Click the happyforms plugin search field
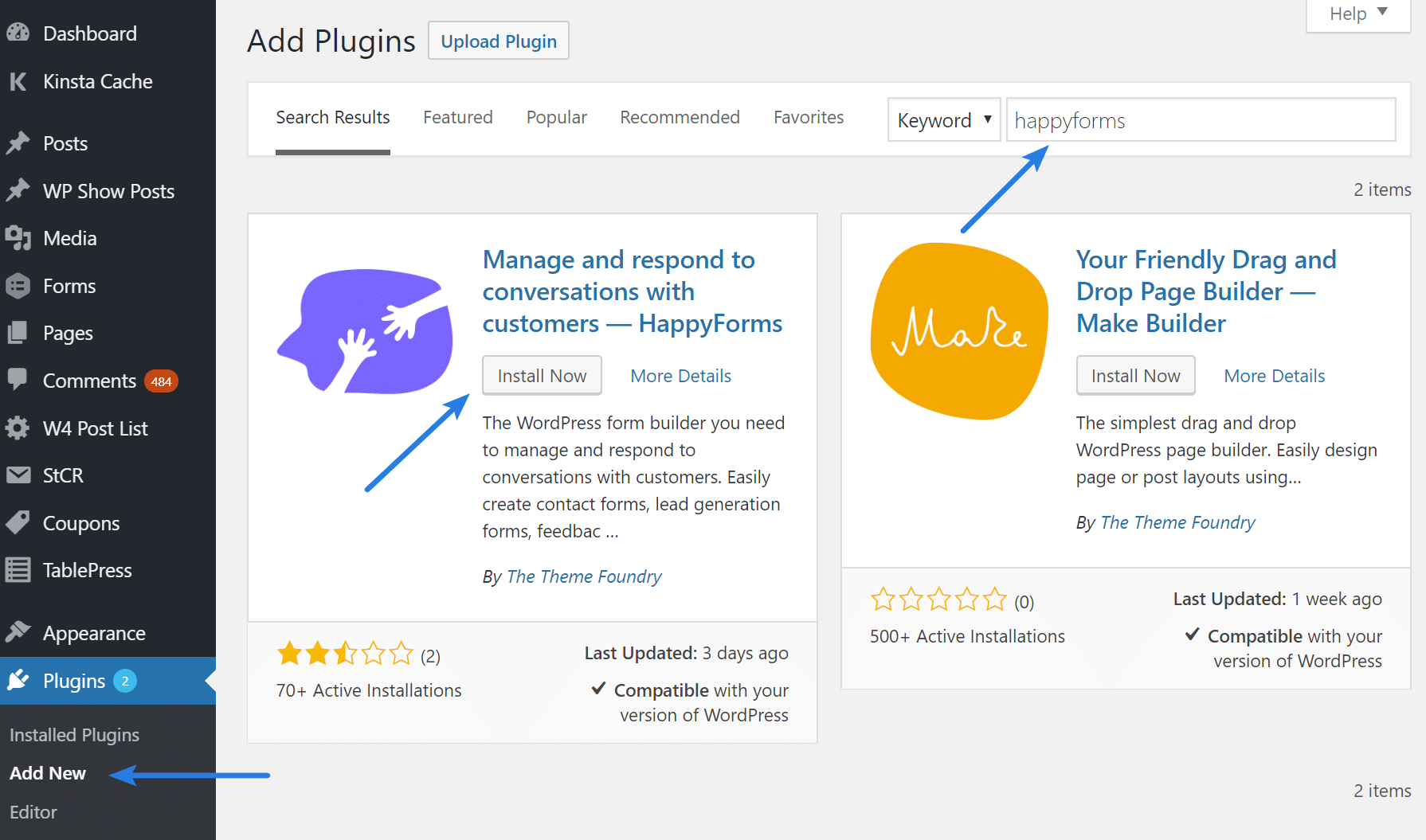Image resolution: width=1426 pixels, height=840 pixels. (x=1201, y=120)
